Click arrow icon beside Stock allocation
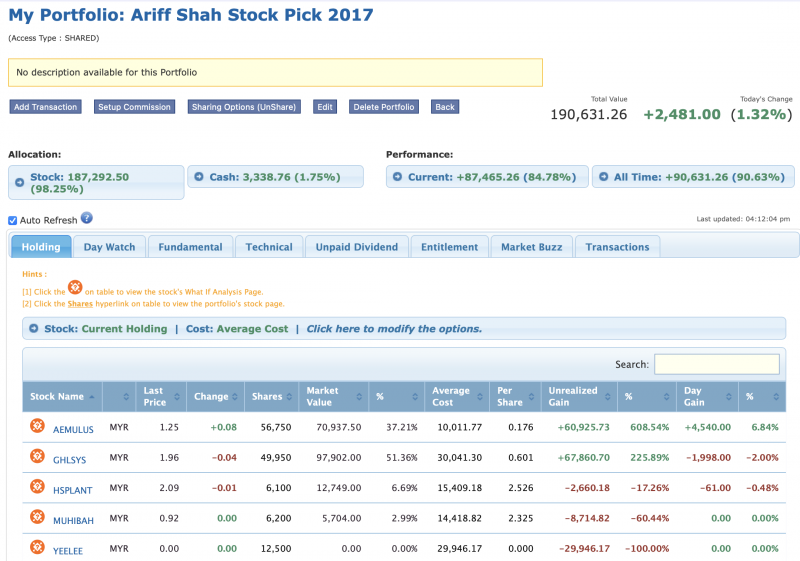The height and width of the screenshot is (561, 800). point(20,177)
